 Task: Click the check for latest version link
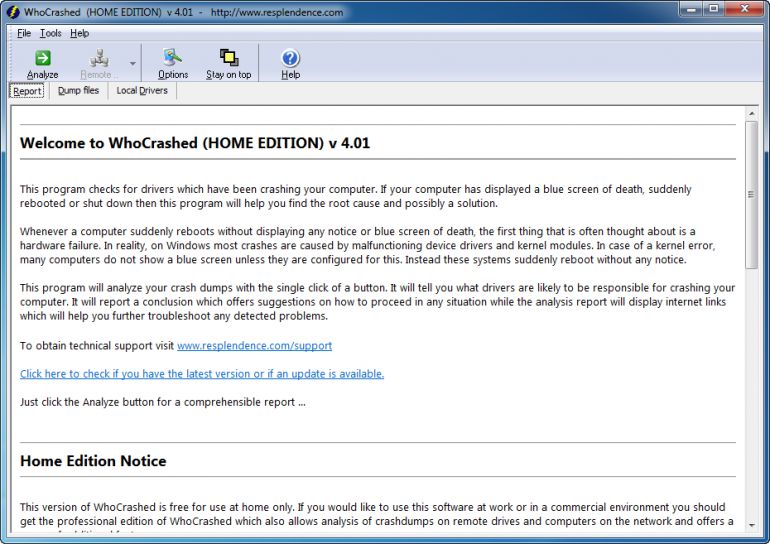[x=202, y=374]
